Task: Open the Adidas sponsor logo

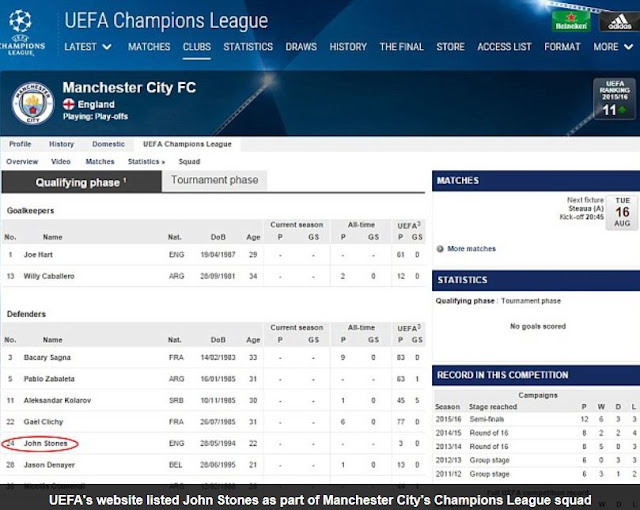Action: coord(614,20)
